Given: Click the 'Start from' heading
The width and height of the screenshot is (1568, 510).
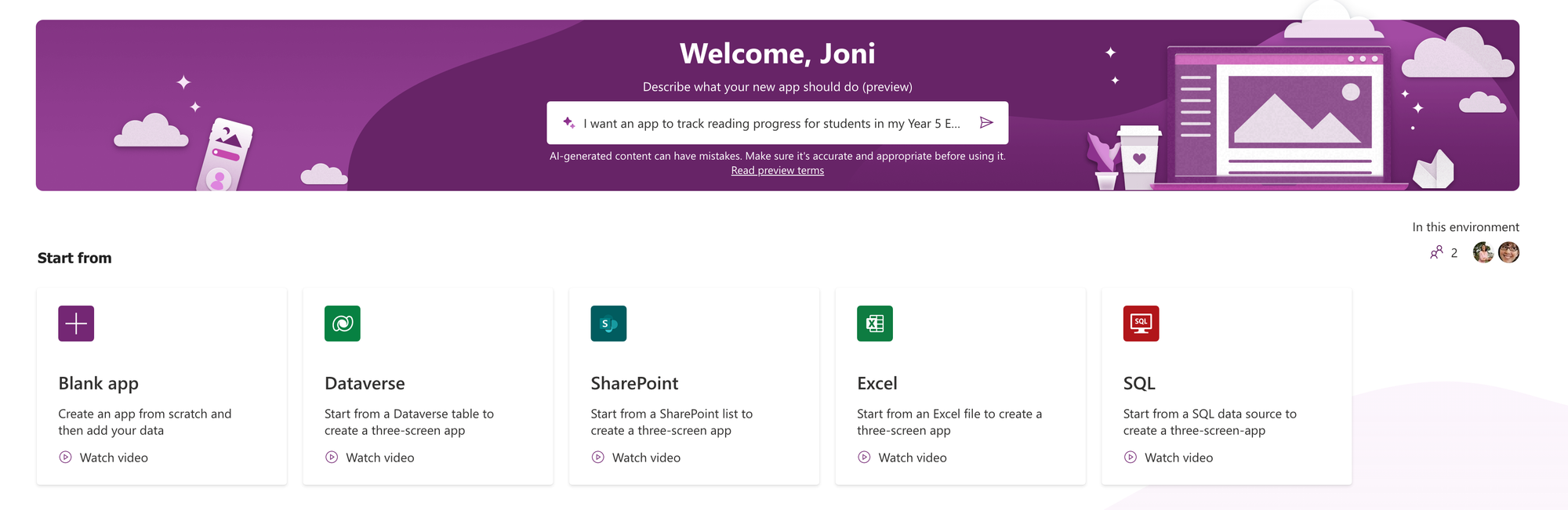Looking at the screenshot, I should 74,258.
